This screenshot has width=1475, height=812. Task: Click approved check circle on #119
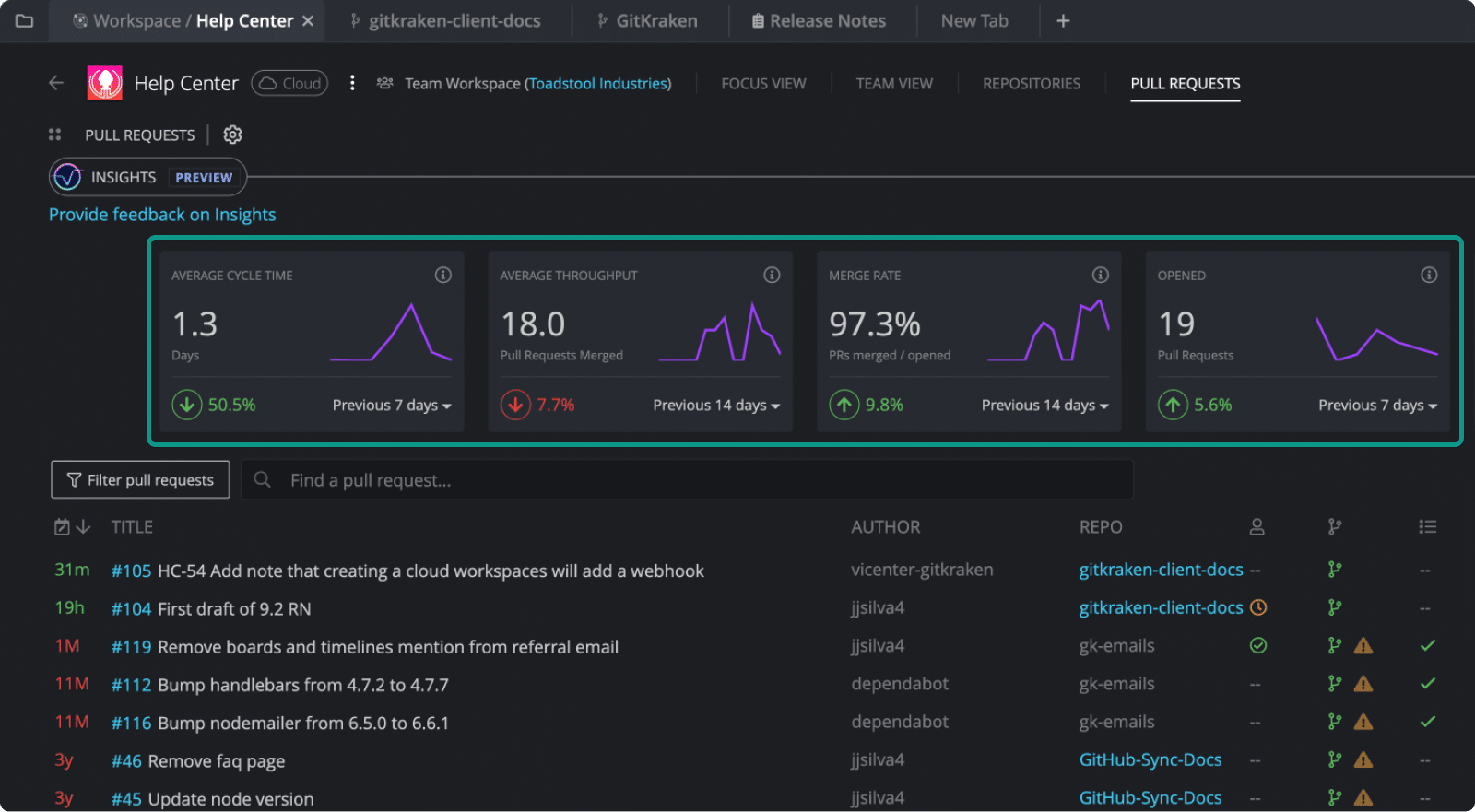1257,645
